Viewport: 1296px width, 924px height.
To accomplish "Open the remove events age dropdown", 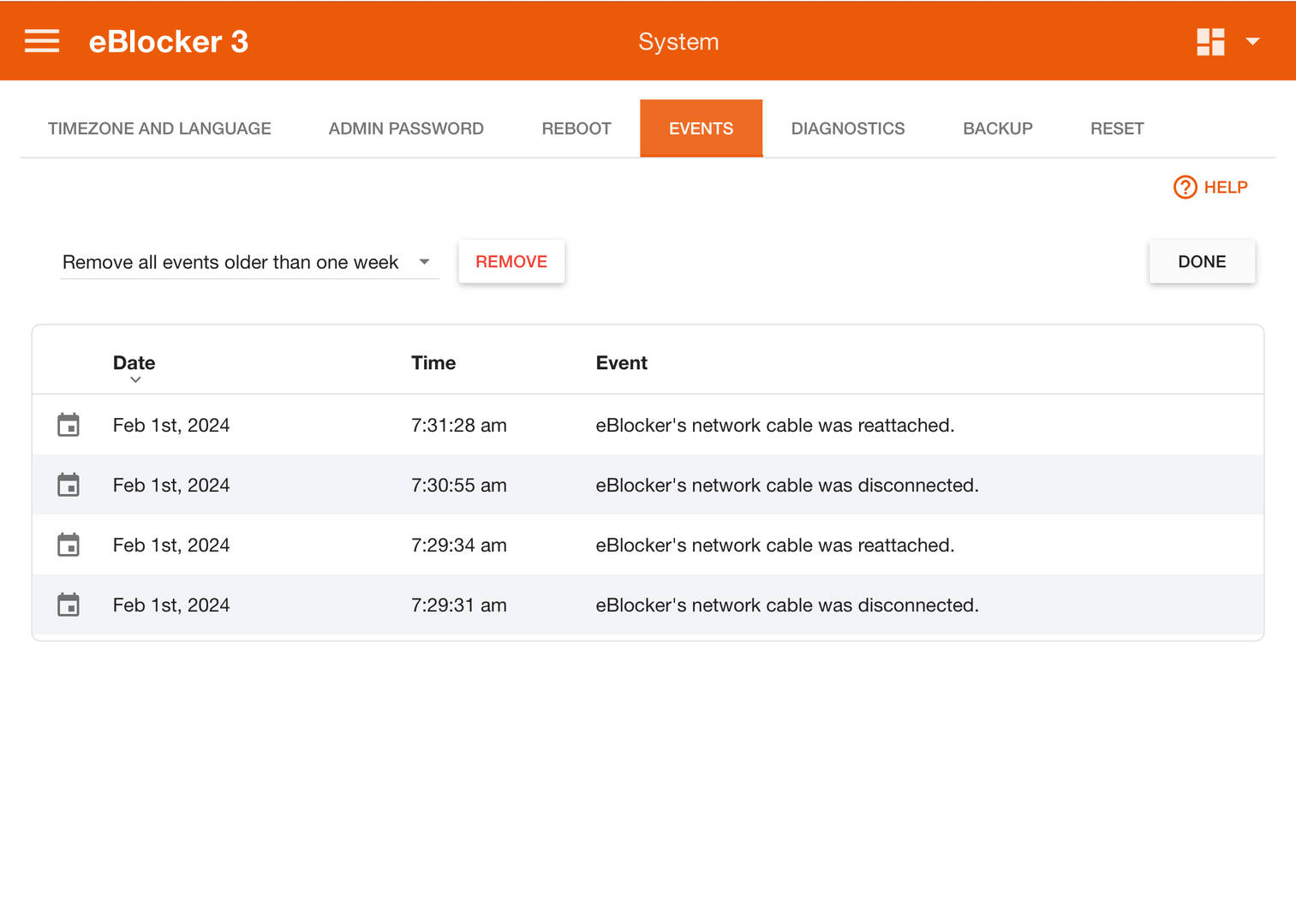I will pos(248,262).
